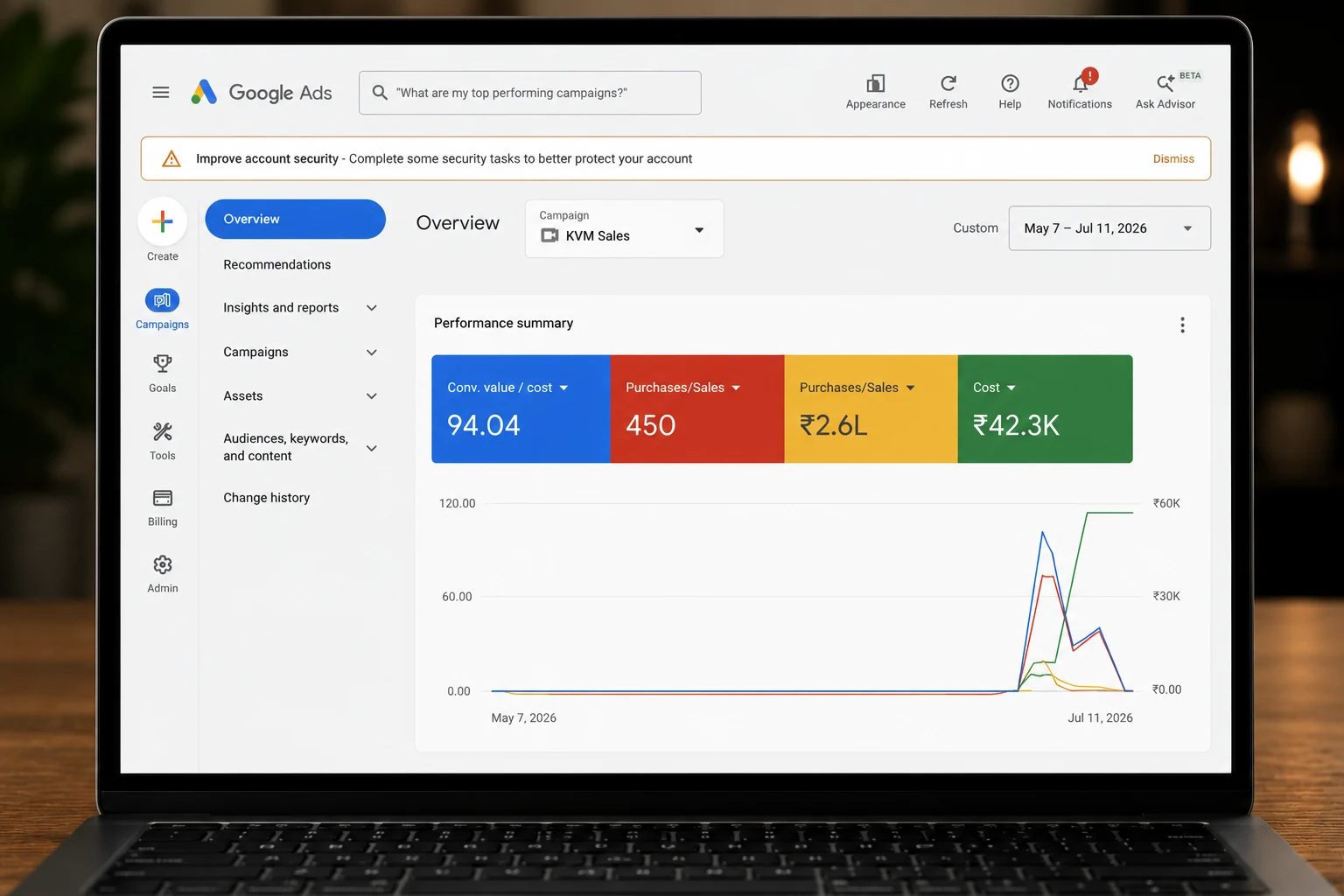Click the search magnifier icon
Viewport: 1344px width, 896px height.
pyautogui.click(x=380, y=92)
